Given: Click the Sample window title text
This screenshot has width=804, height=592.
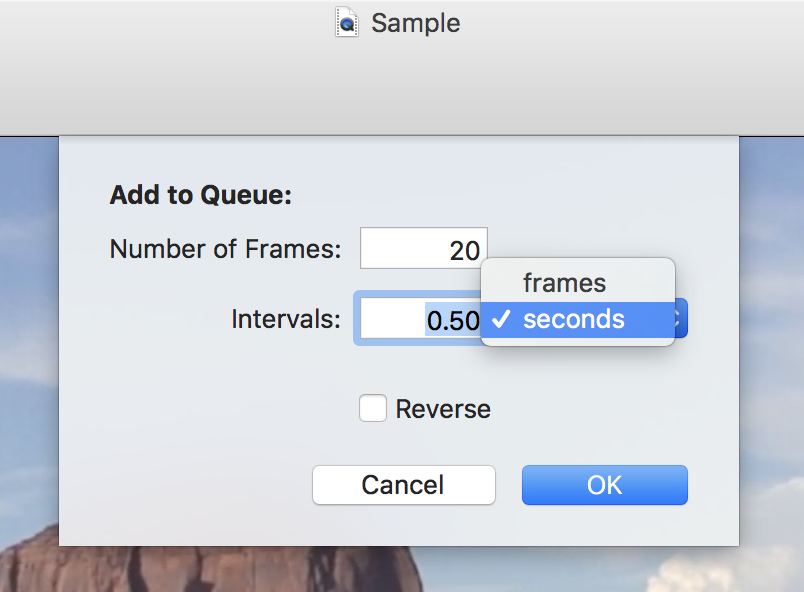Looking at the screenshot, I should click(415, 23).
